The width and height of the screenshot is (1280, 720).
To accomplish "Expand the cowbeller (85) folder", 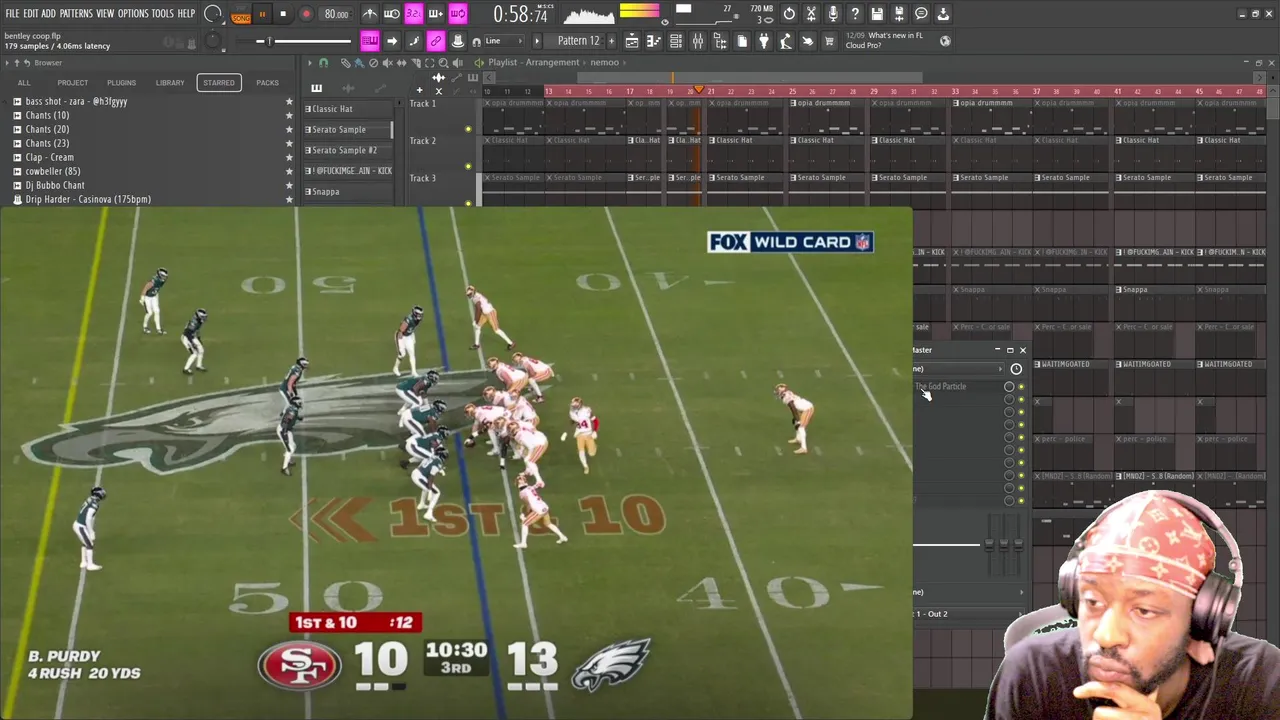I will (x=52, y=171).
